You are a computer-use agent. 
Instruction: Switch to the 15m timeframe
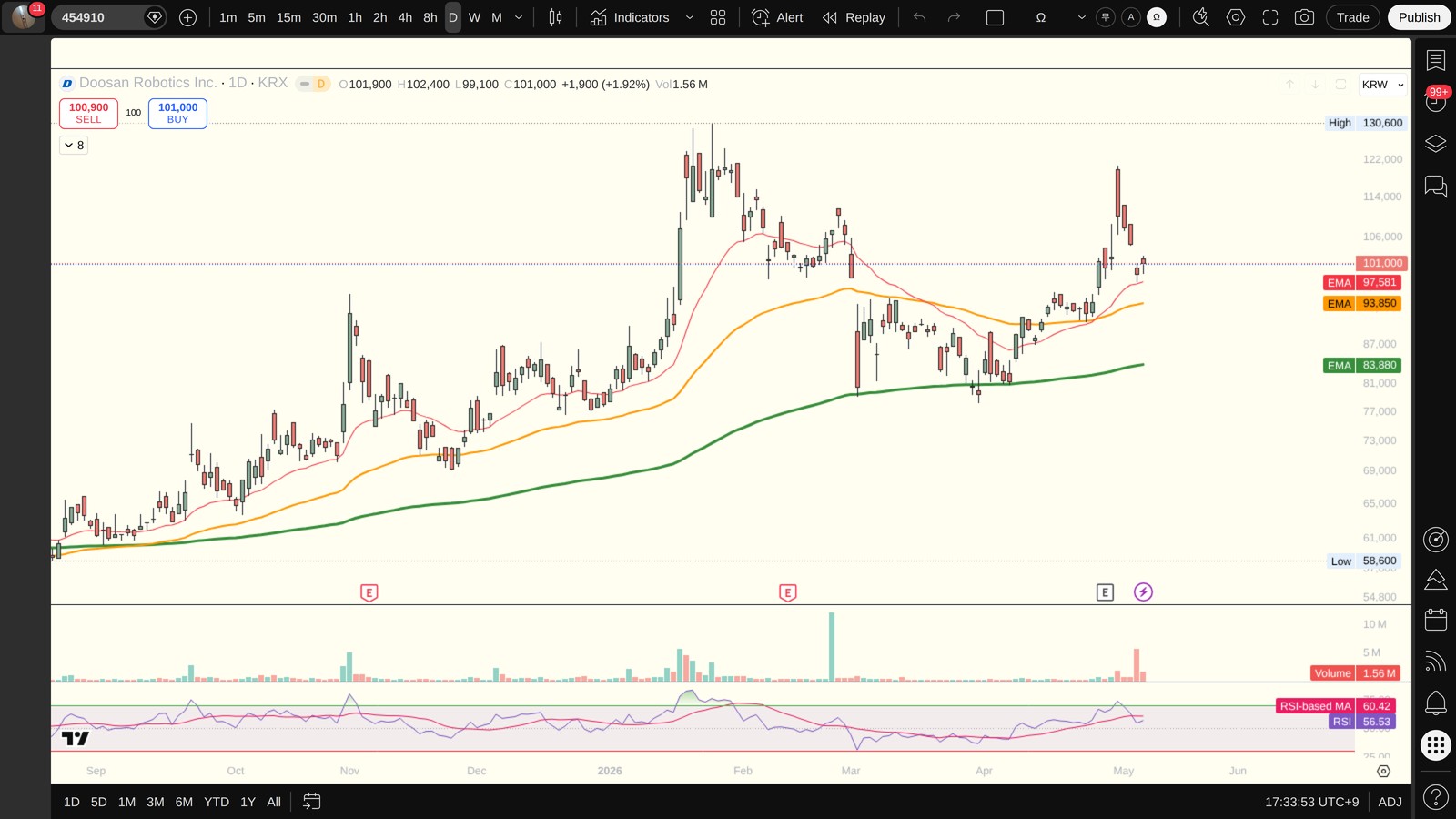288,17
